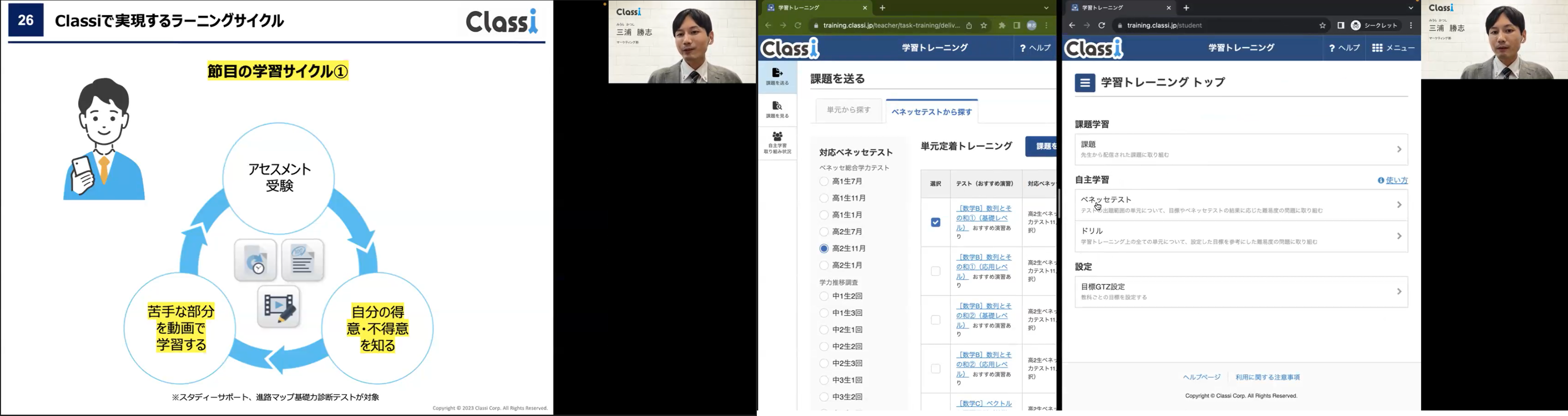The width and height of the screenshot is (1568, 416).
Task: Select the 学習トレーニング tab in the teacher browser
Action: click(816, 8)
